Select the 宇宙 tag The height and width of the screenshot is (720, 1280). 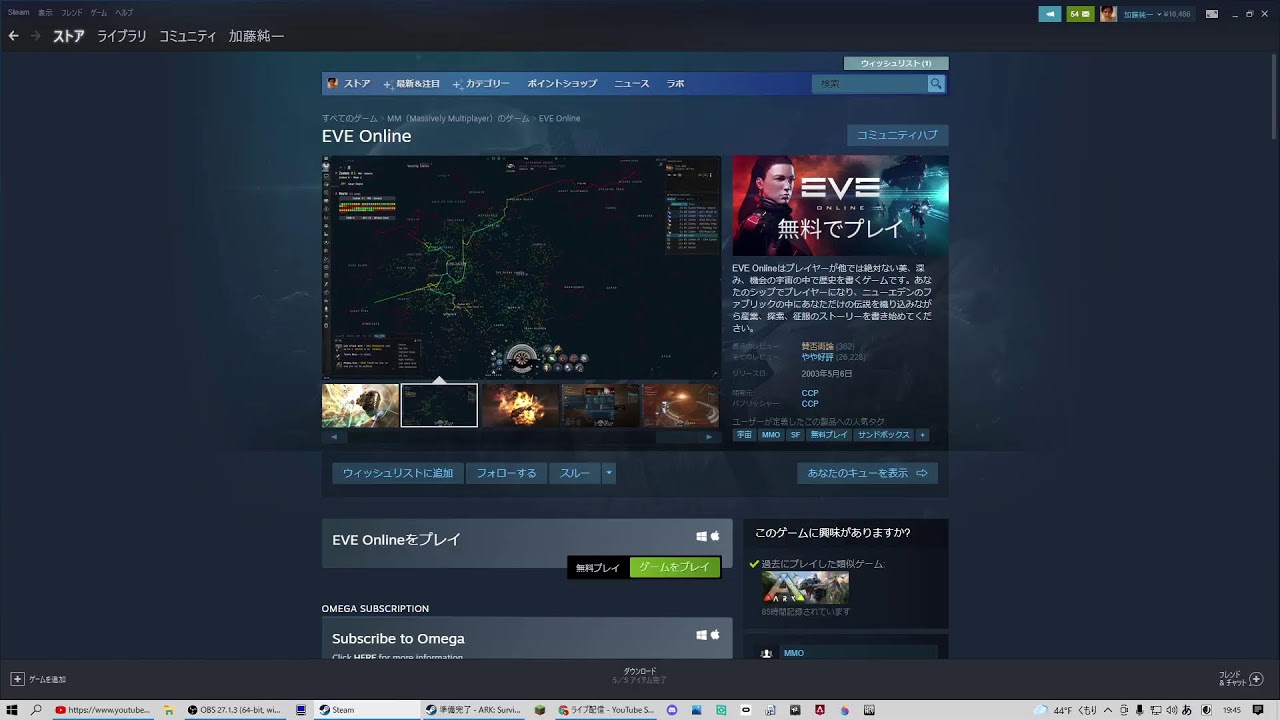tap(744, 435)
